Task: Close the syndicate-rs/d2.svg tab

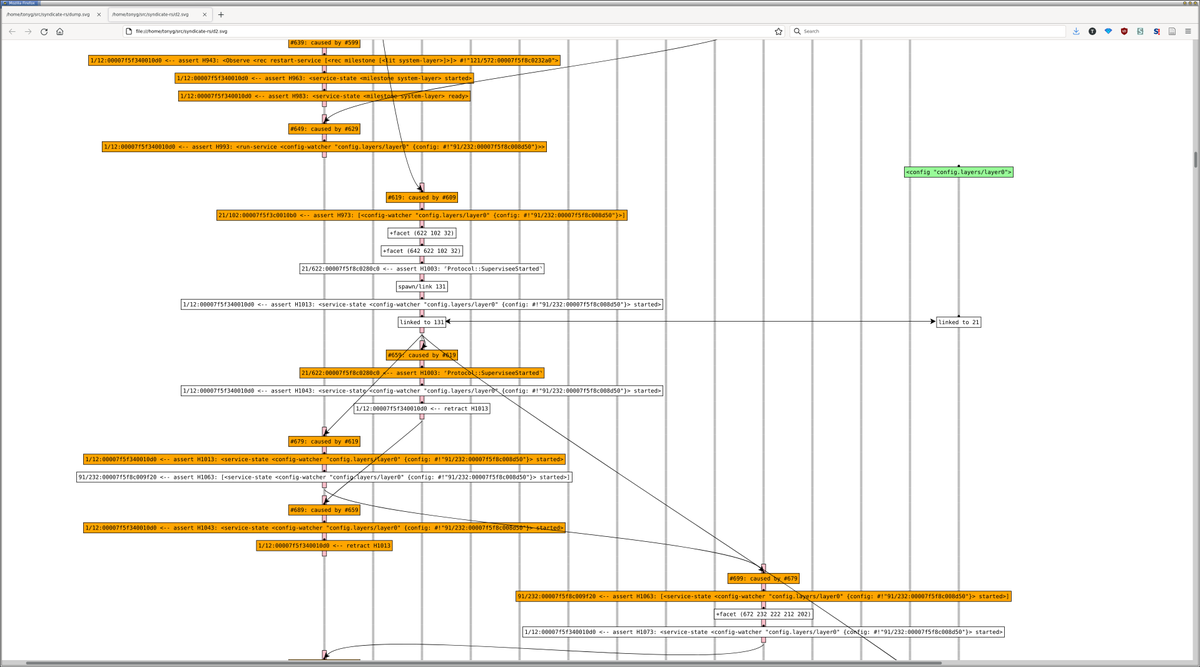Action: [x=203, y=15]
